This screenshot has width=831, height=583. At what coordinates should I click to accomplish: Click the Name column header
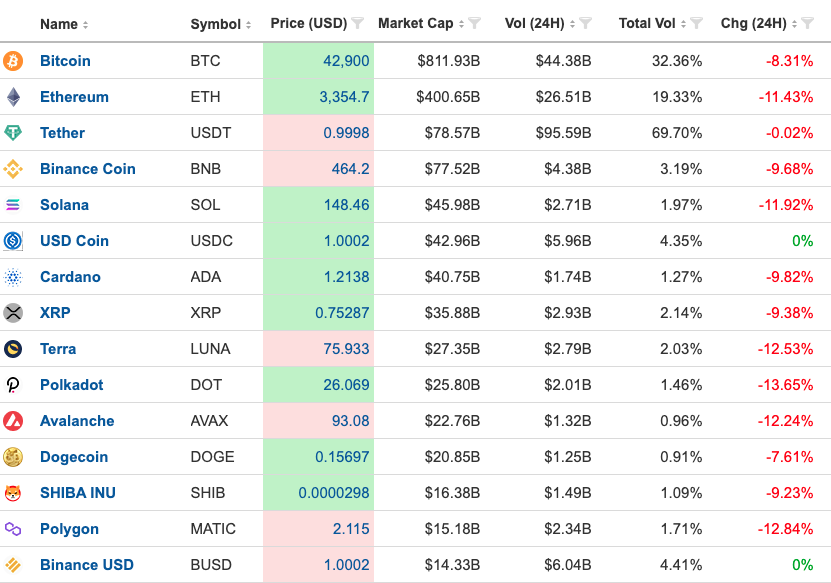point(59,24)
